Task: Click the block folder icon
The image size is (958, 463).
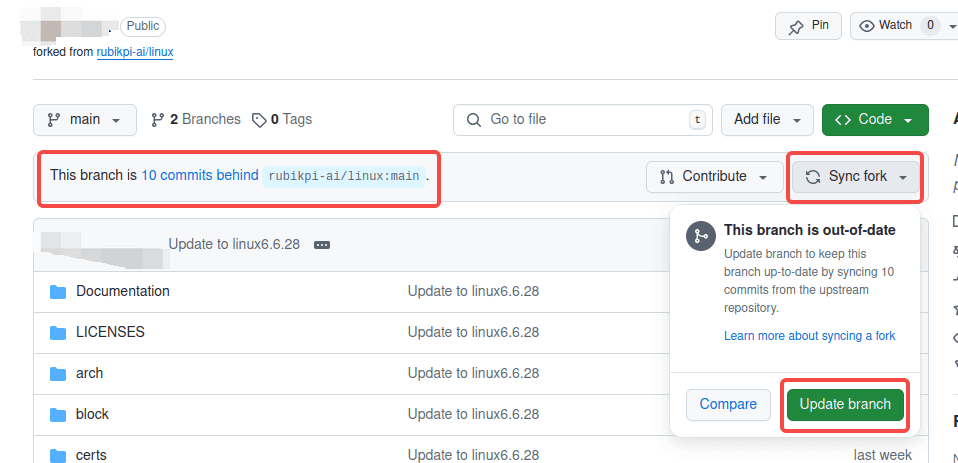Action: (58, 415)
